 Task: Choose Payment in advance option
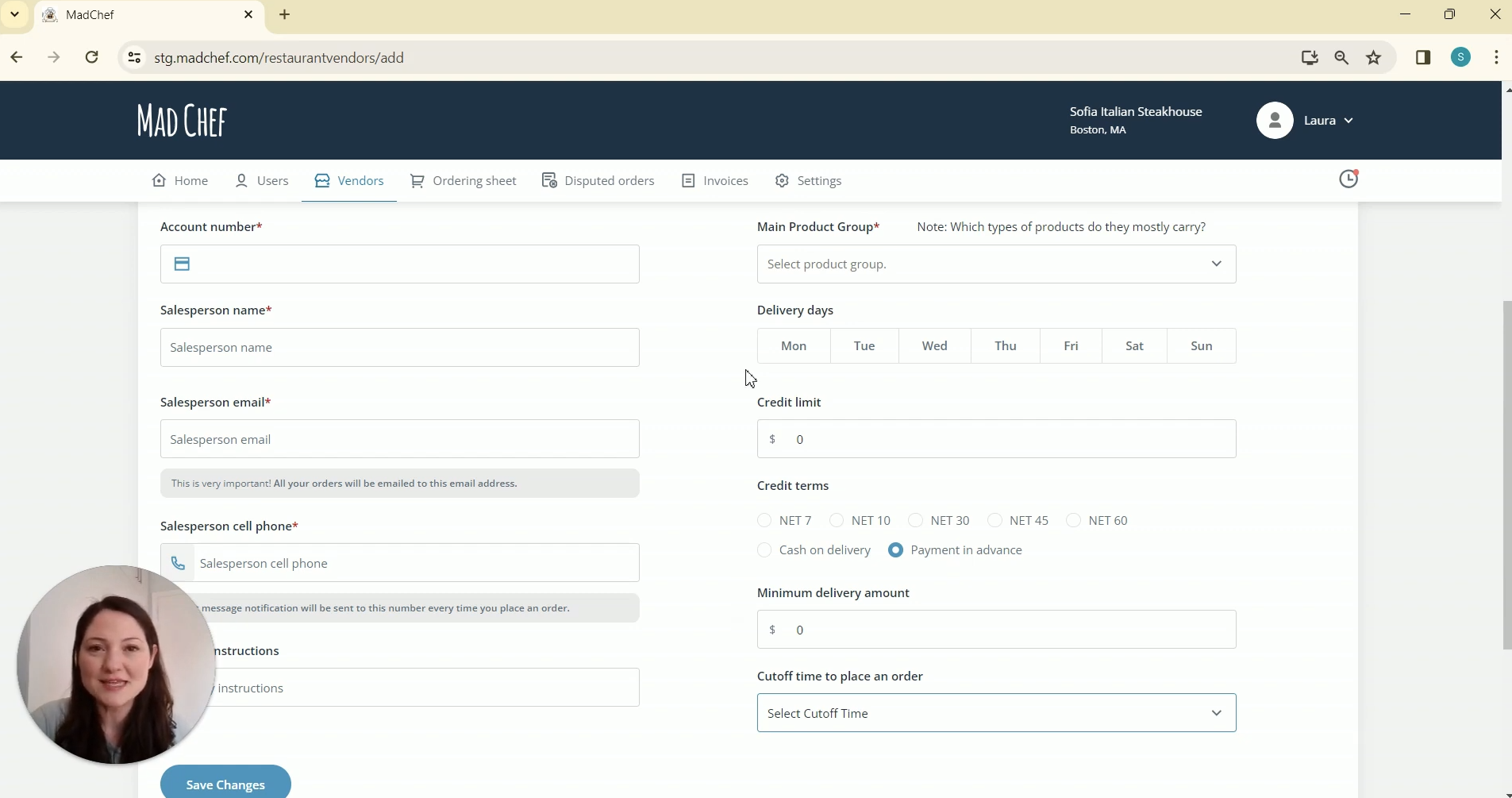pyautogui.click(x=896, y=550)
